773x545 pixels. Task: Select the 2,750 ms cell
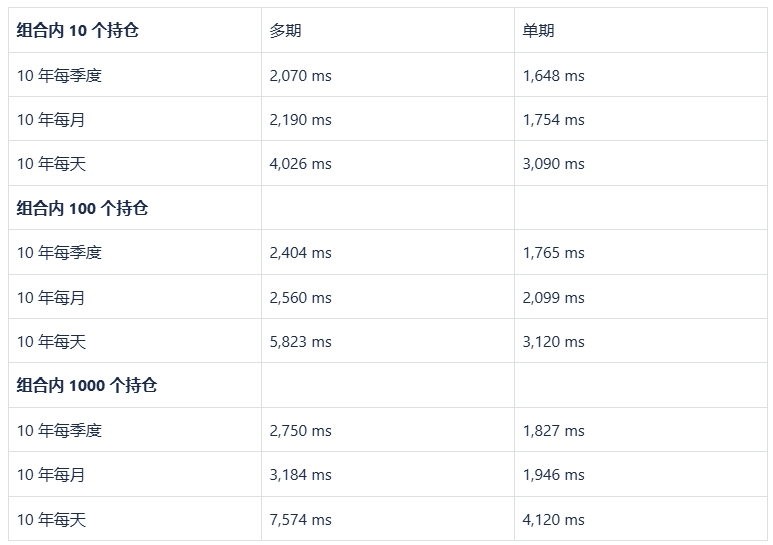coord(387,430)
